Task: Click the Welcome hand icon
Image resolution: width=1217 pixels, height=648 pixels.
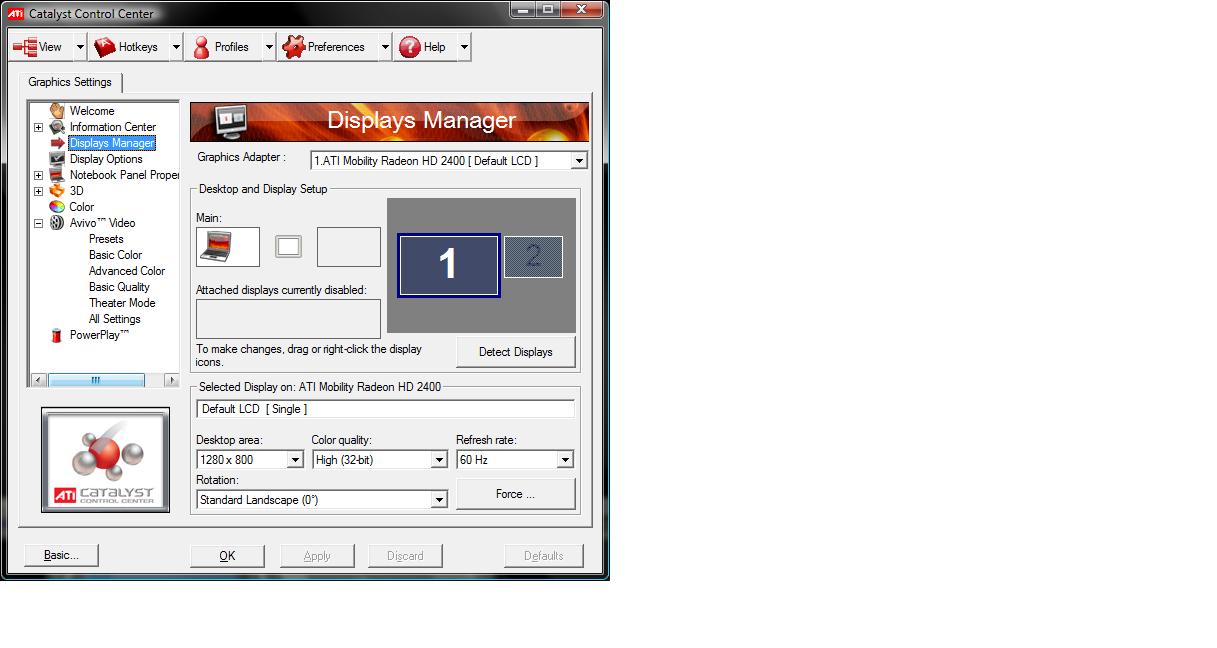Action: click(x=57, y=111)
